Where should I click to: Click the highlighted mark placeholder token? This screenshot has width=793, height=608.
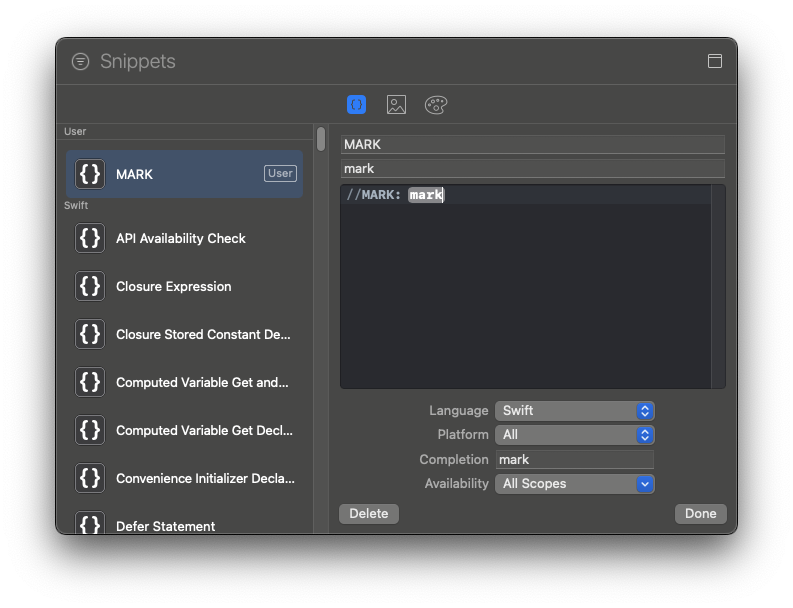pyautogui.click(x=426, y=195)
